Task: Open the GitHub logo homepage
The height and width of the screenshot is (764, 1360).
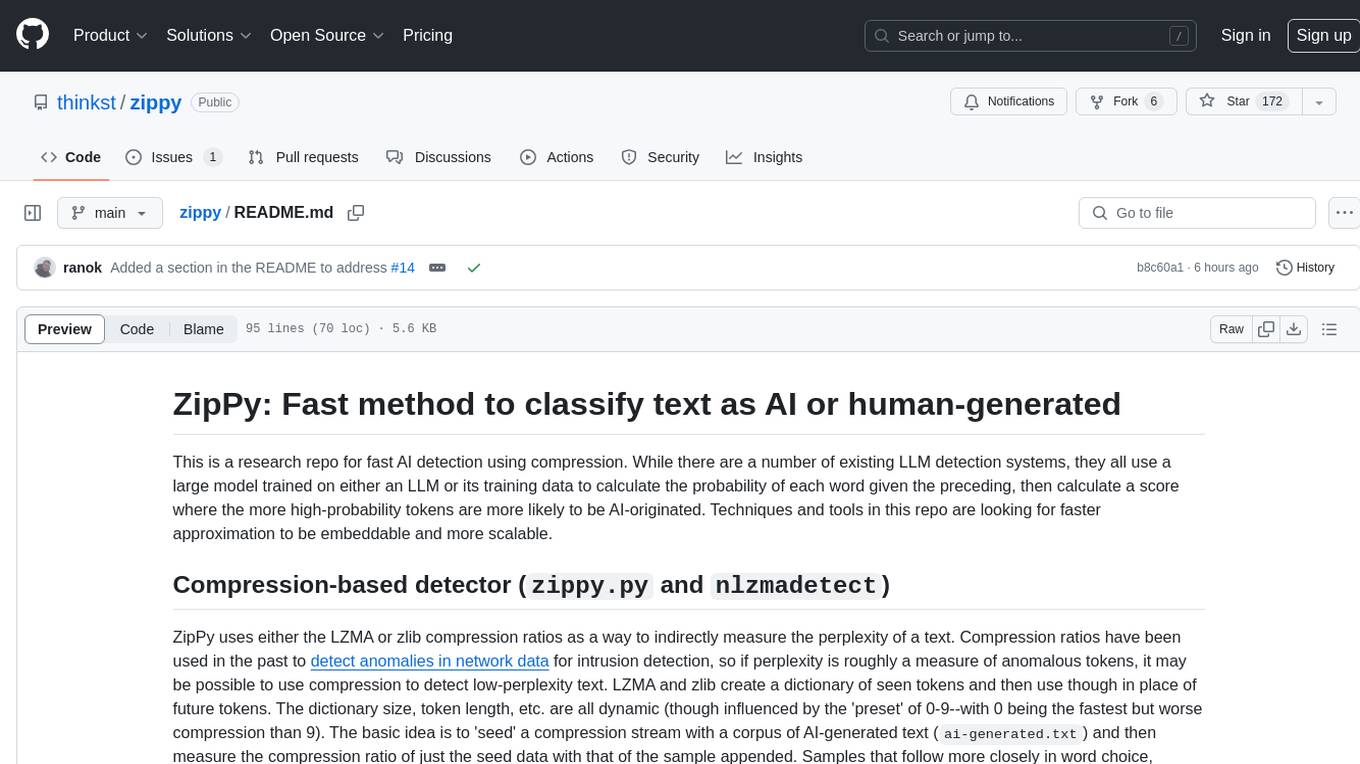Action: click(x=32, y=35)
